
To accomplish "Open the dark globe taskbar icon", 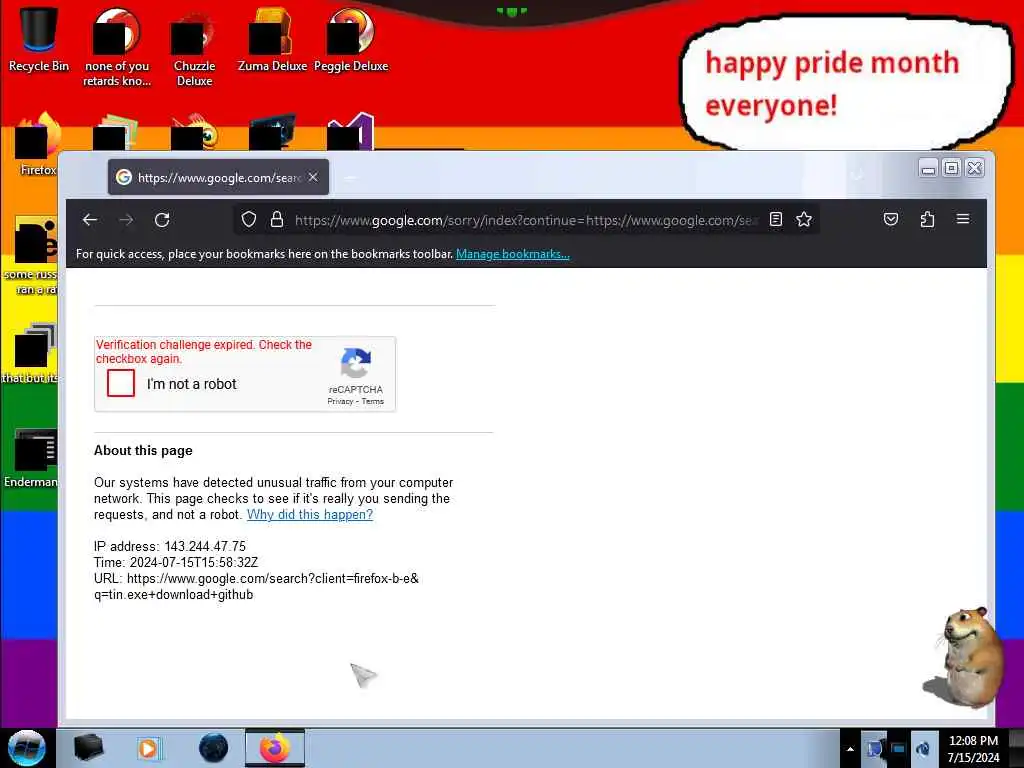I will tap(213, 748).
